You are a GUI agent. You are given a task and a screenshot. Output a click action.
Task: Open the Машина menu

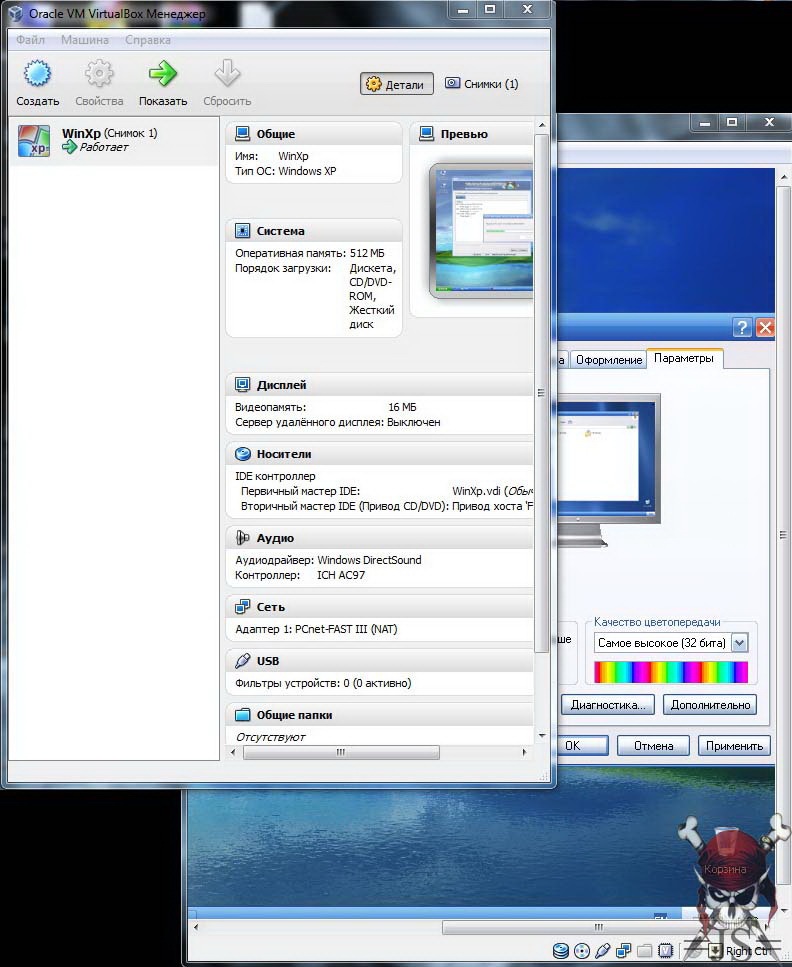click(x=85, y=40)
